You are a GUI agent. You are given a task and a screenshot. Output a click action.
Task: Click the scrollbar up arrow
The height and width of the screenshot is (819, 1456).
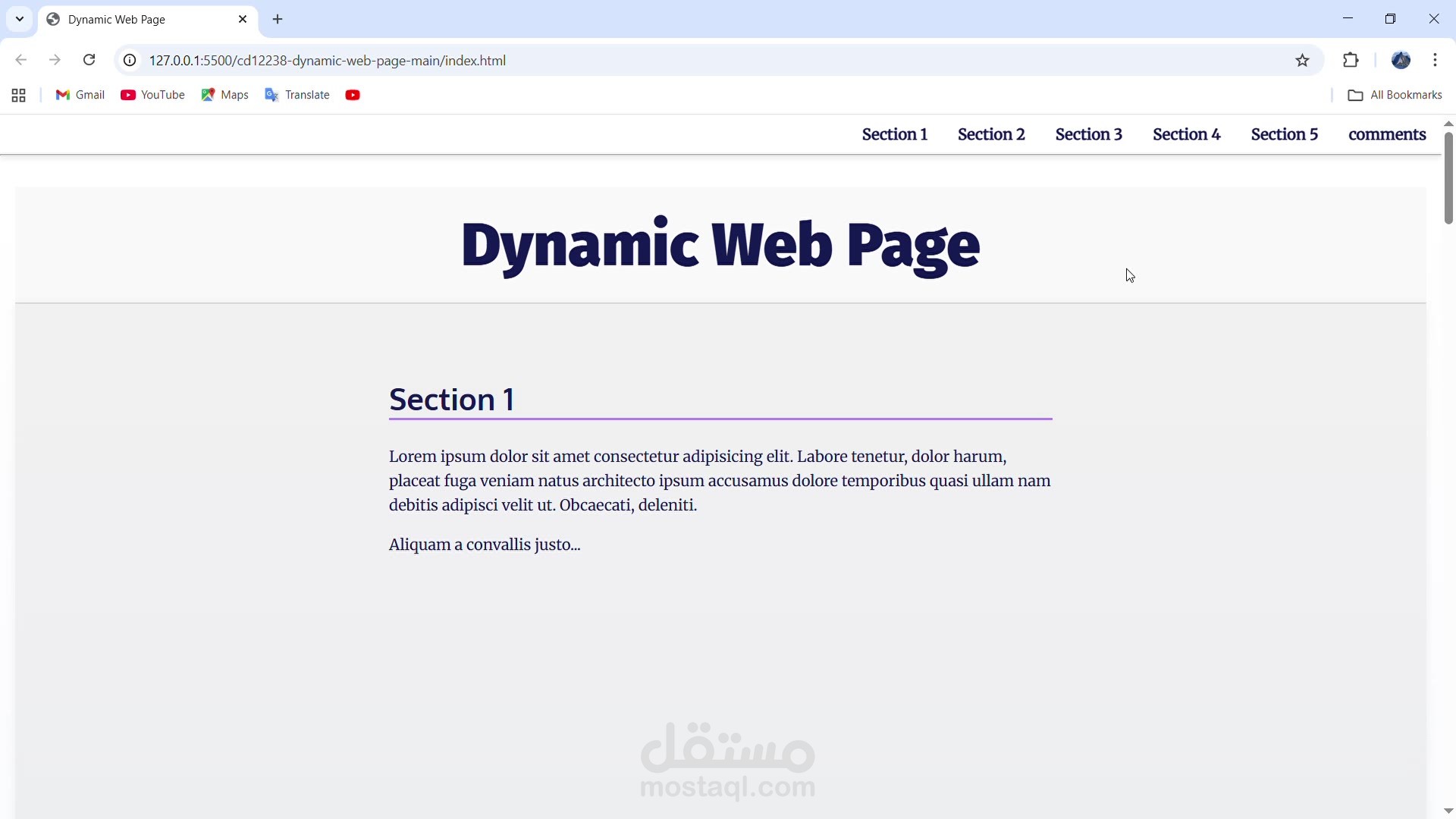tap(1448, 123)
